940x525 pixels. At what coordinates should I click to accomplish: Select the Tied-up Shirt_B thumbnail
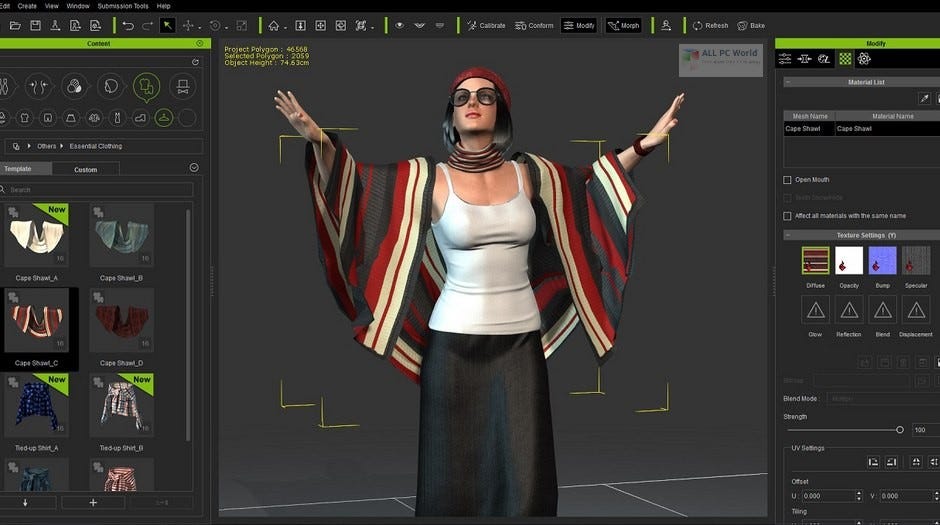pos(122,406)
